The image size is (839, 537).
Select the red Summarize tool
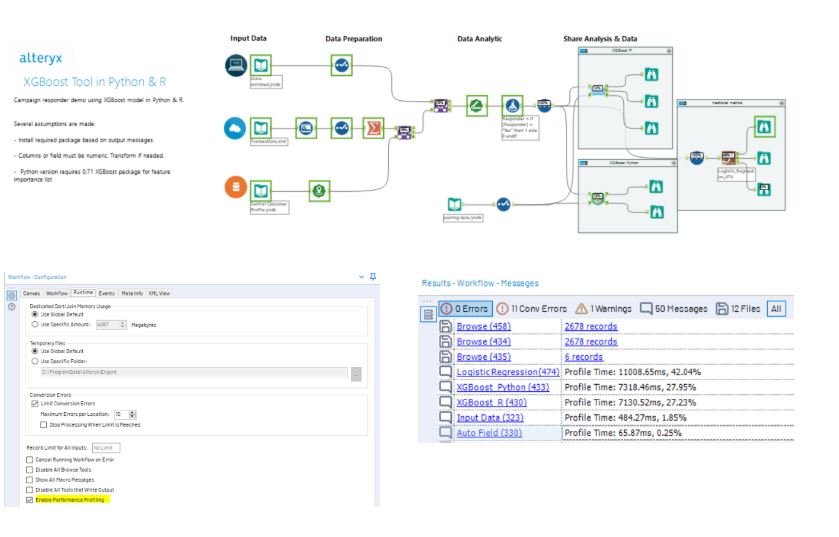373,128
